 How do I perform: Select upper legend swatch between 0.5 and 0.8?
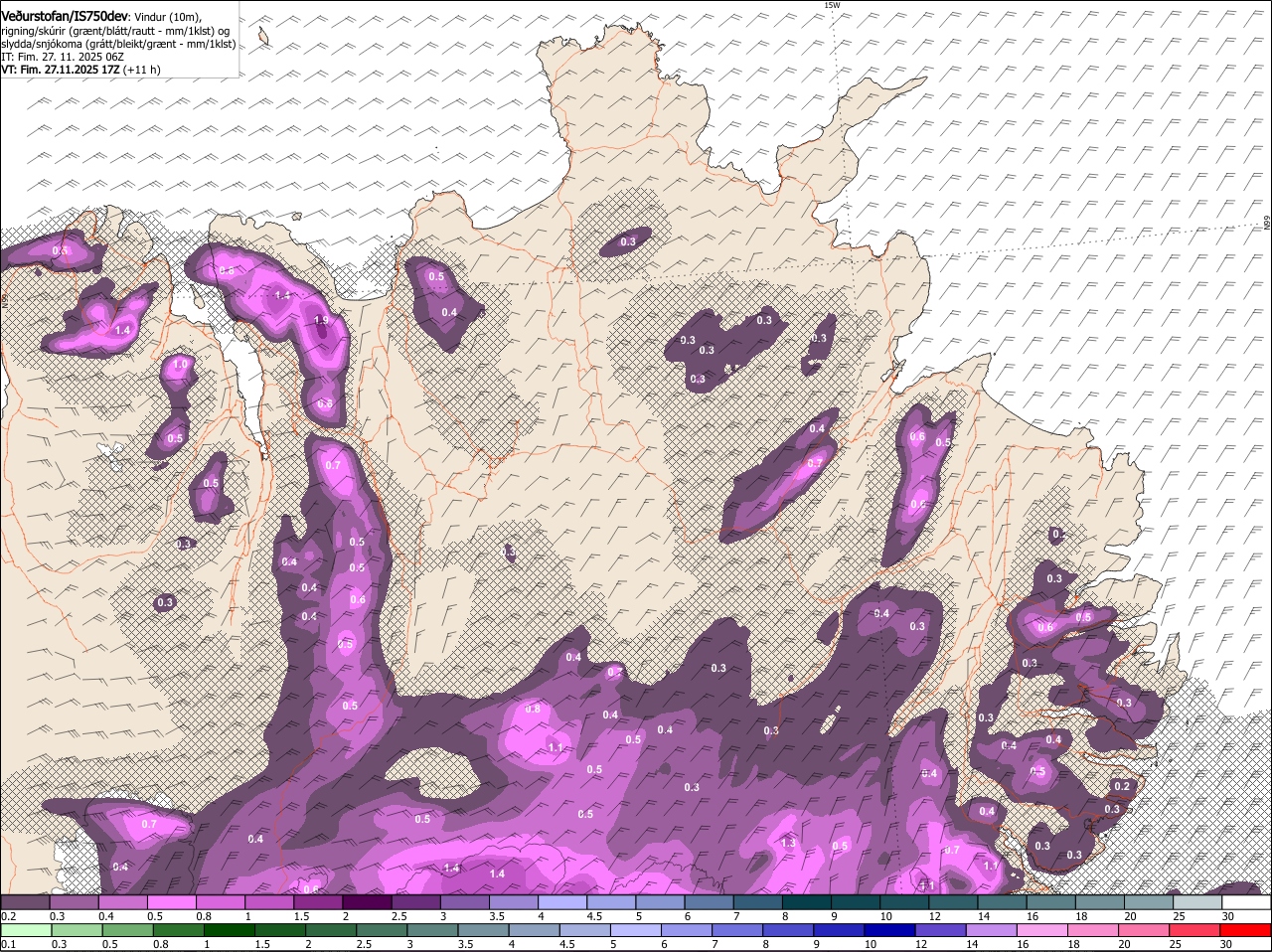click(x=171, y=902)
